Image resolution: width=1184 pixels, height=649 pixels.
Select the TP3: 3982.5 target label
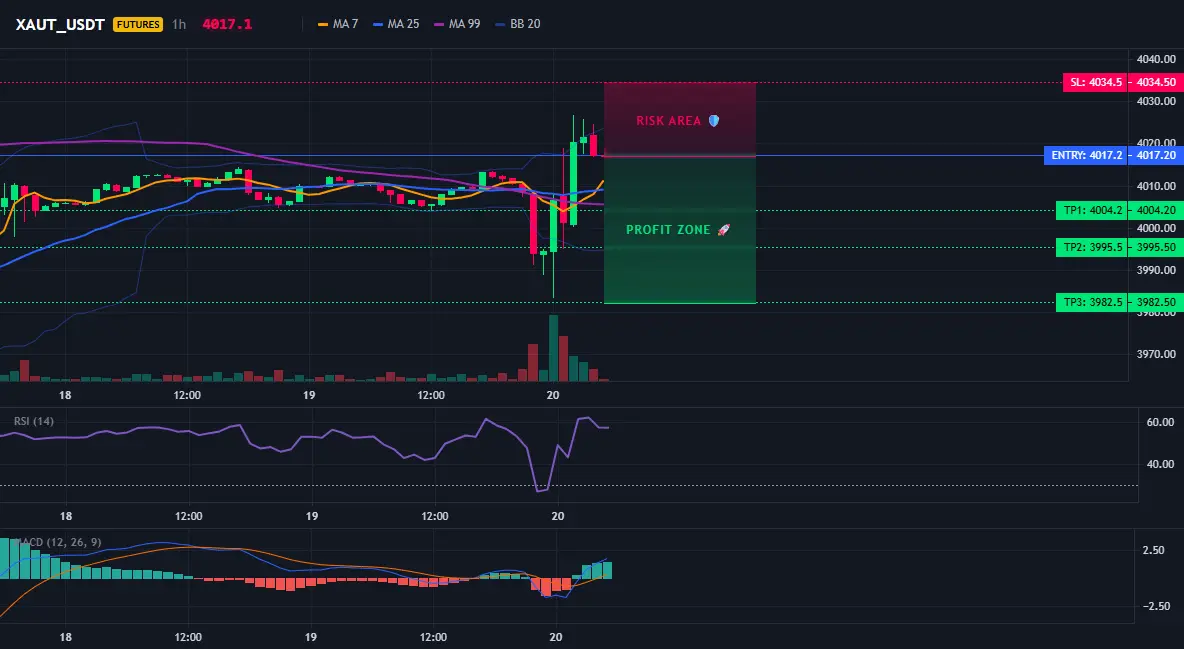click(x=1092, y=302)
